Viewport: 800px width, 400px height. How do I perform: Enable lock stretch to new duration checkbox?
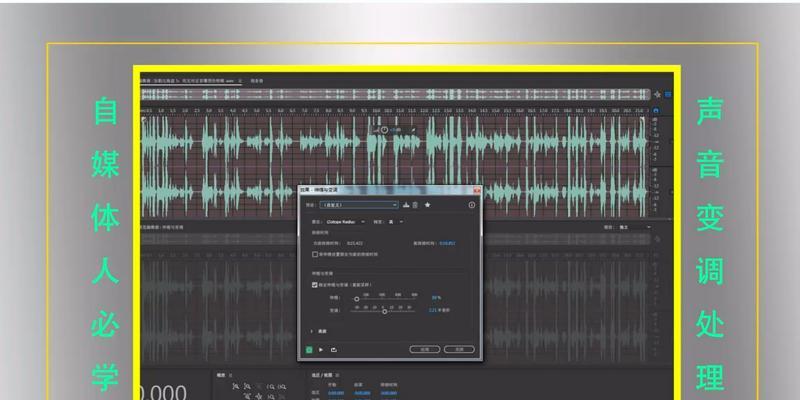pyautogui.click(x=315, y=254)
